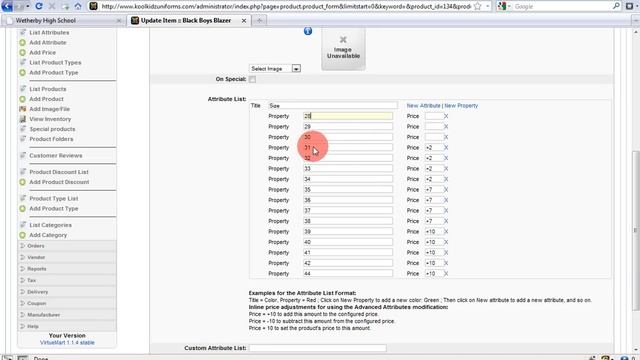Screen dimensions: 640x360
Task: Click the Add Category green icon
Action: click(22, 235)
